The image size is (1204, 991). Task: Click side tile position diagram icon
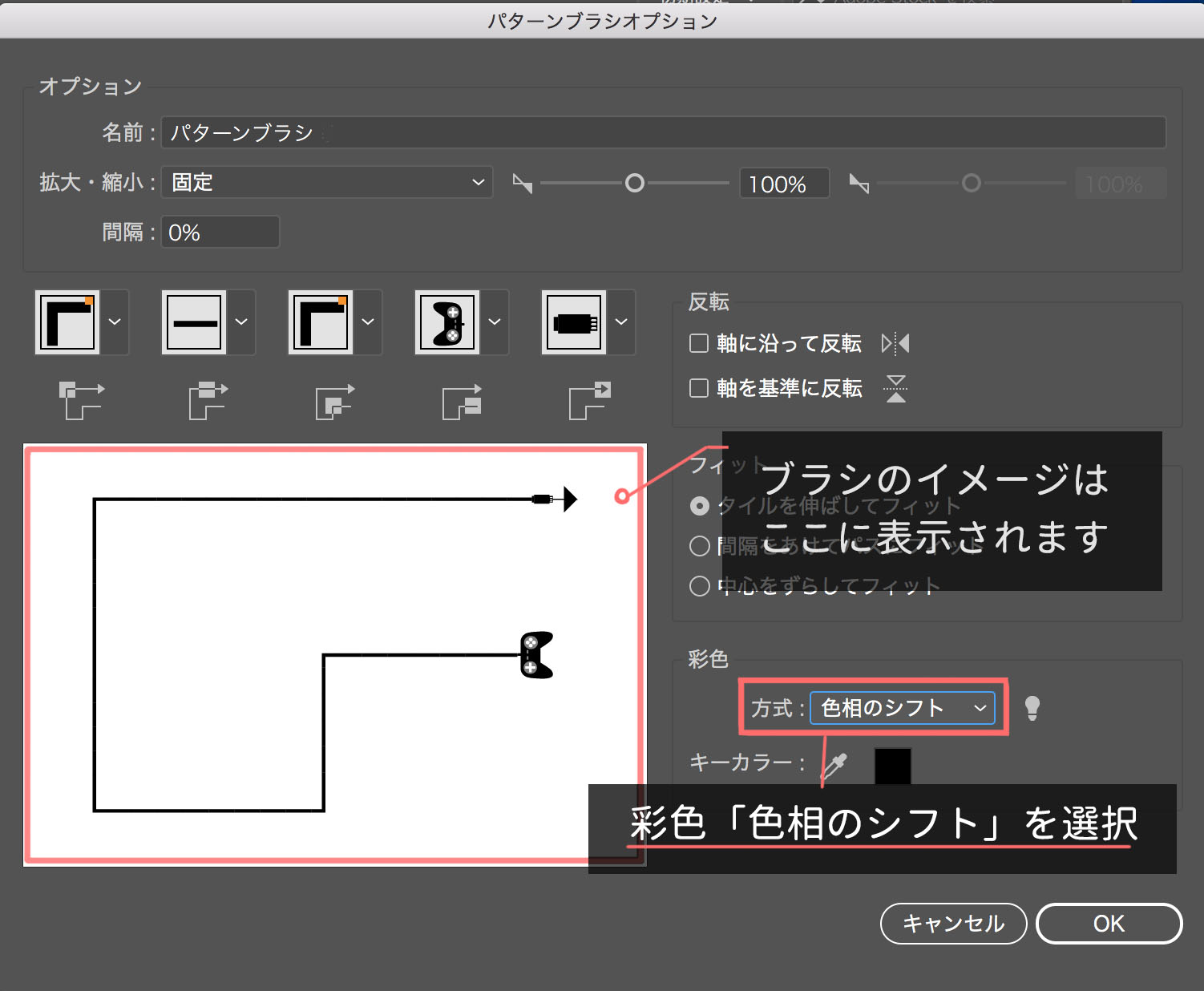pos(208,400)
